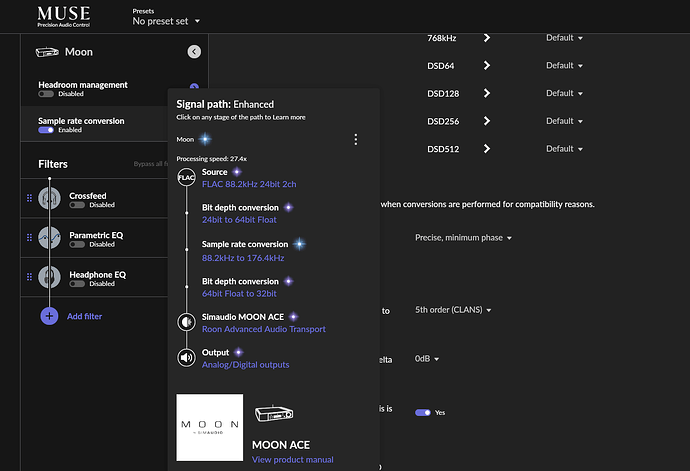This screenshot has height=471, width=690.
Task: Open the DSD64 Default dropdown
Action: (564, 66)
